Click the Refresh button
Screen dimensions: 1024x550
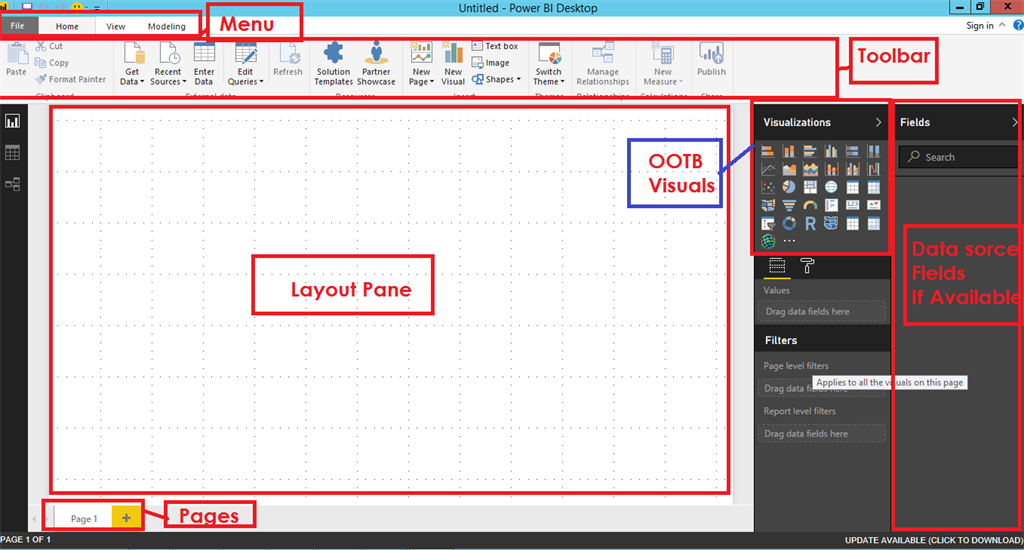tap(288, 60)
